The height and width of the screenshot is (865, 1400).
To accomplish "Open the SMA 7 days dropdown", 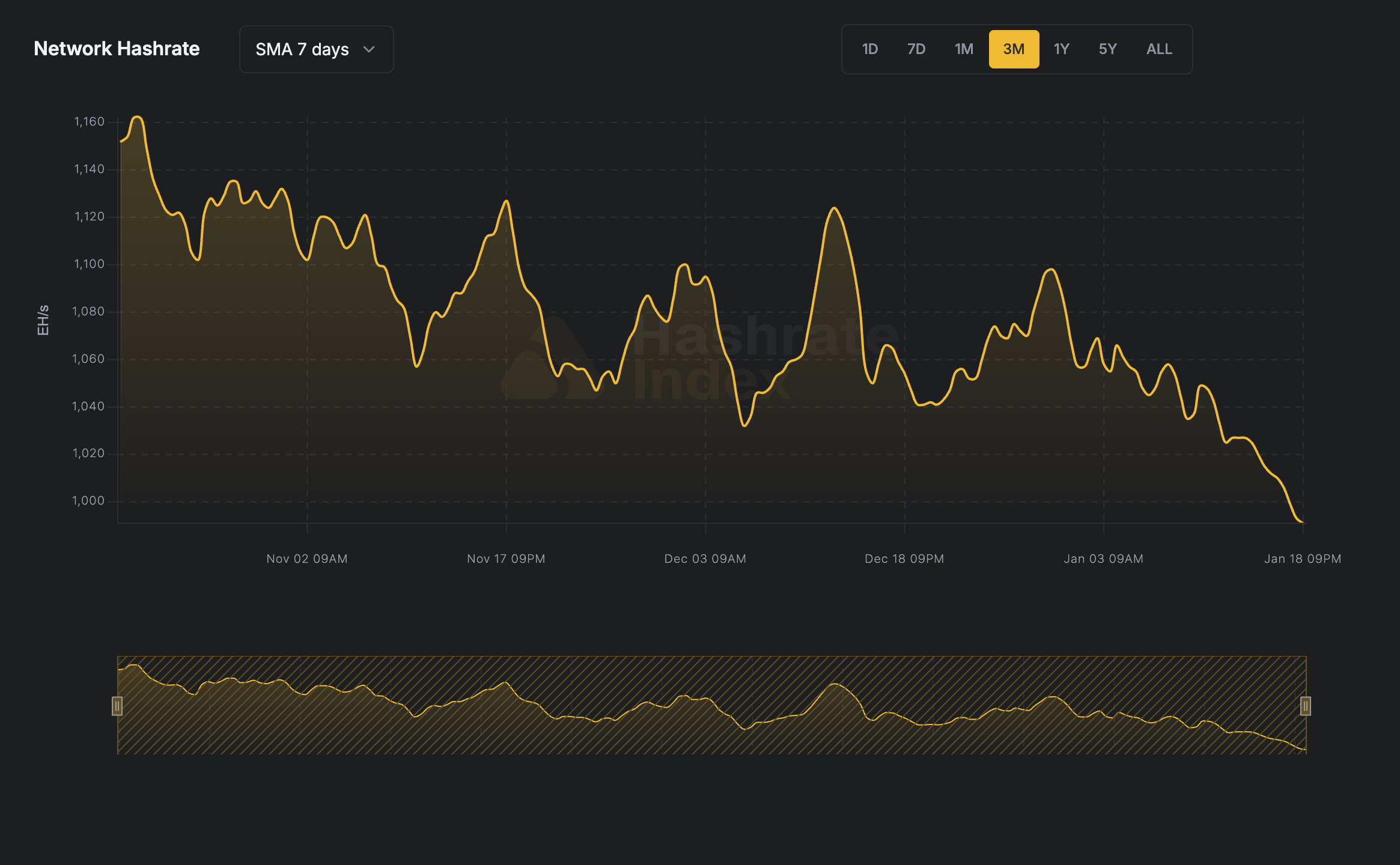I will point(316,49).
